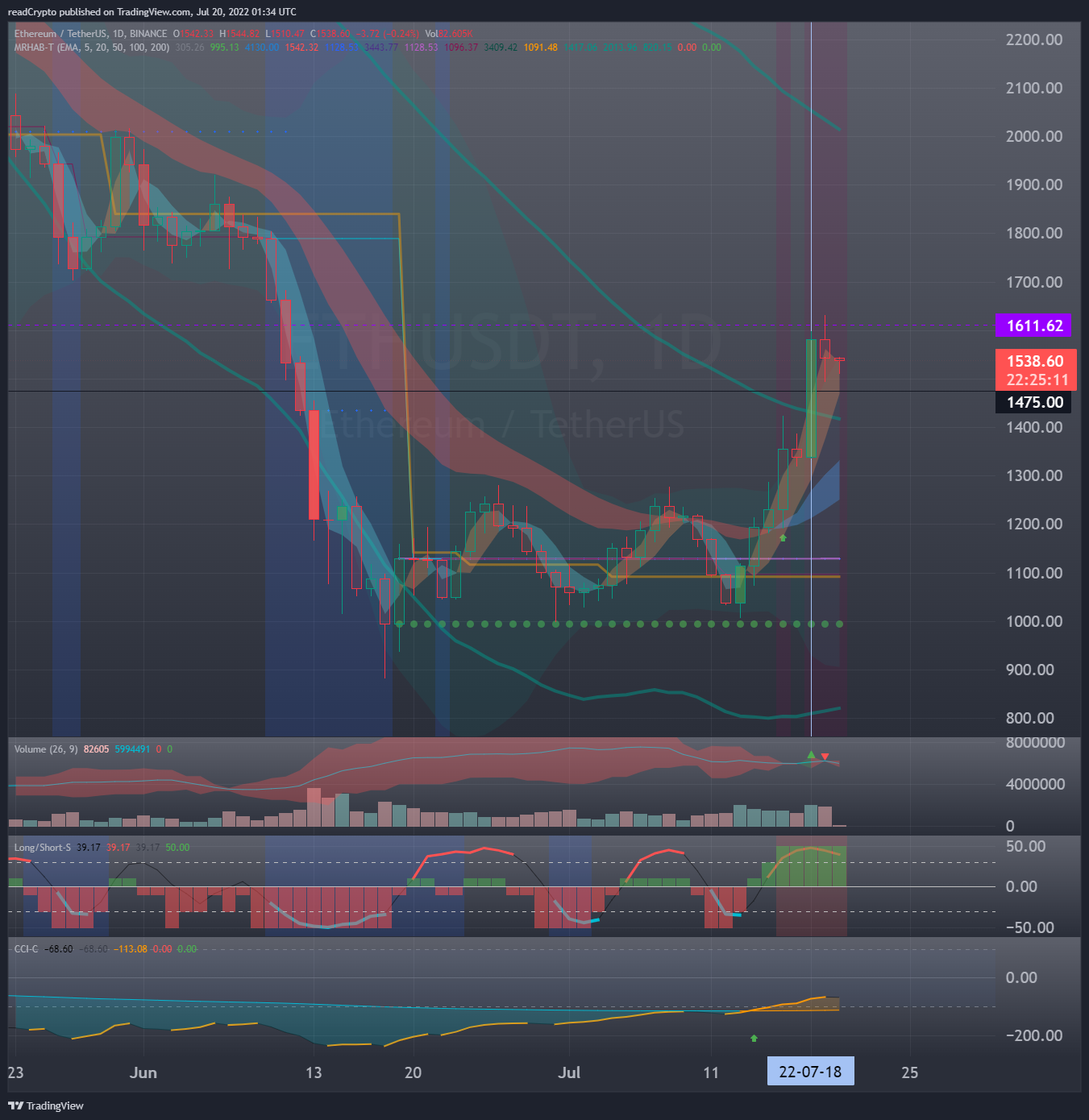Click the 4000000 volume axis label
Image resolution: width=1089 pixels, height=1120 pixels.
pos(1035,784)
